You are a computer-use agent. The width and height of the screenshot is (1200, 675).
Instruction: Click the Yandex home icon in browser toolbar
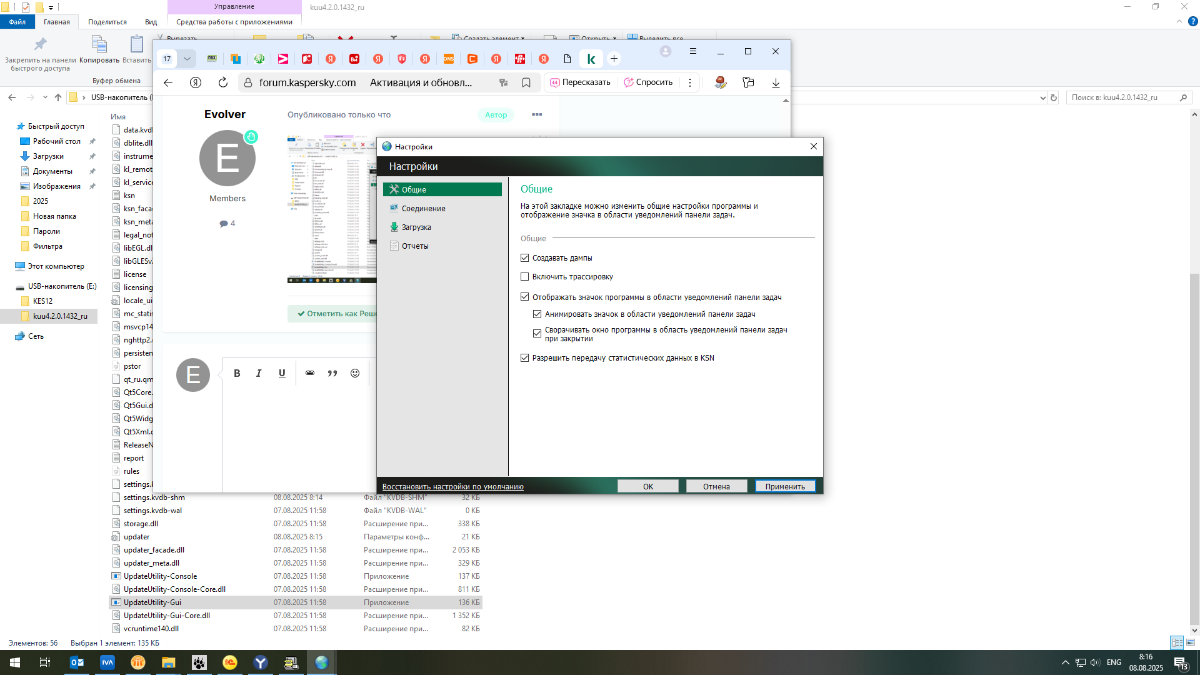point(196,83)
